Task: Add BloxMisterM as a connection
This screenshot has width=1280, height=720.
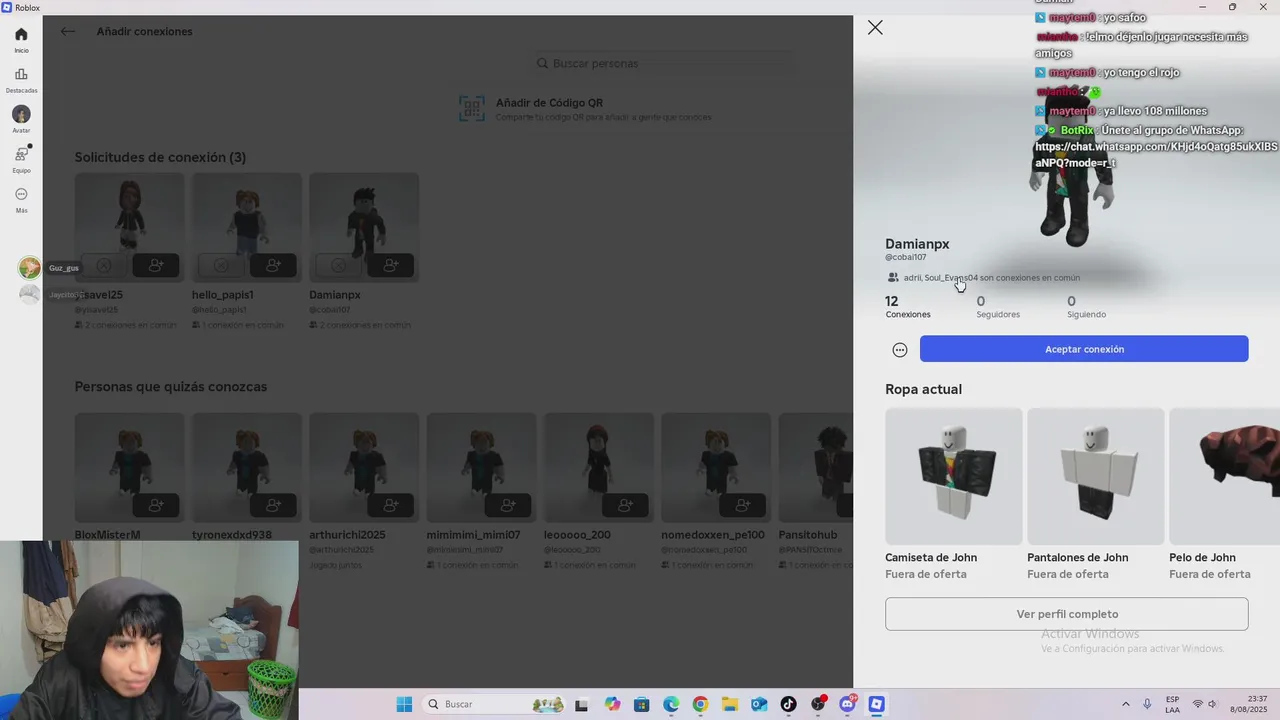Action: click(x=156, y=505)
